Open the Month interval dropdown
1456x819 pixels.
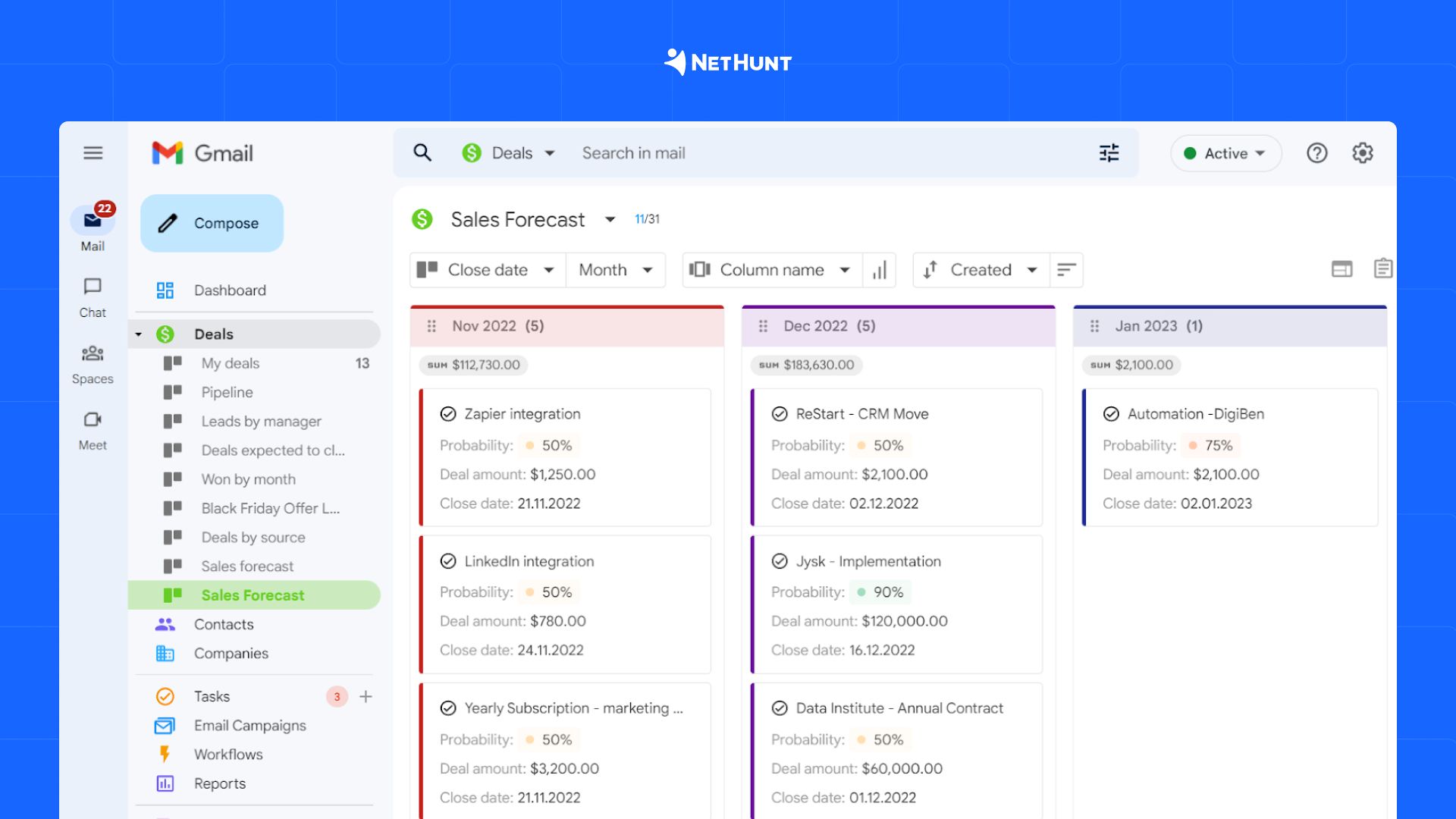pos(615,269)
